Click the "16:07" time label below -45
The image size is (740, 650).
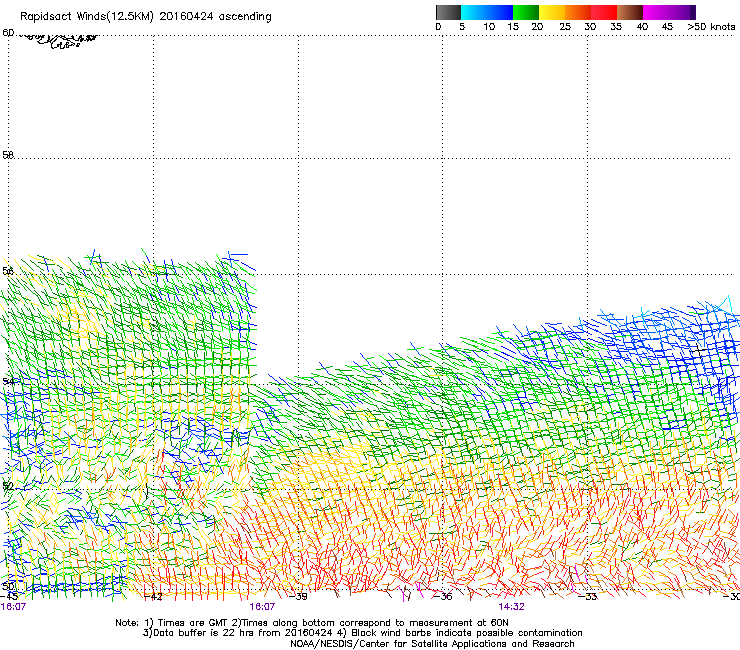click(13, 607)
